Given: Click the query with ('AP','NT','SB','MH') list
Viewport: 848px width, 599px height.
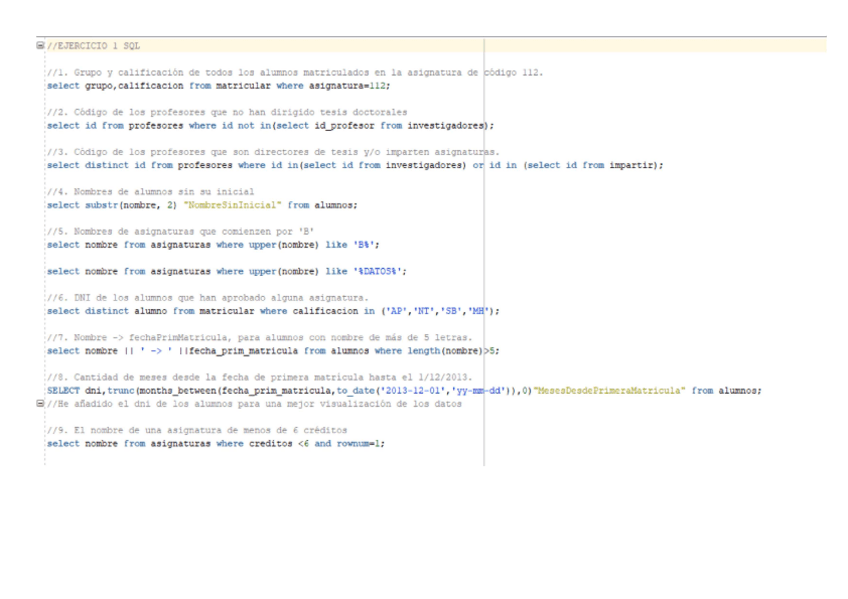Looking at the screenshot, I should pos(272,311).
